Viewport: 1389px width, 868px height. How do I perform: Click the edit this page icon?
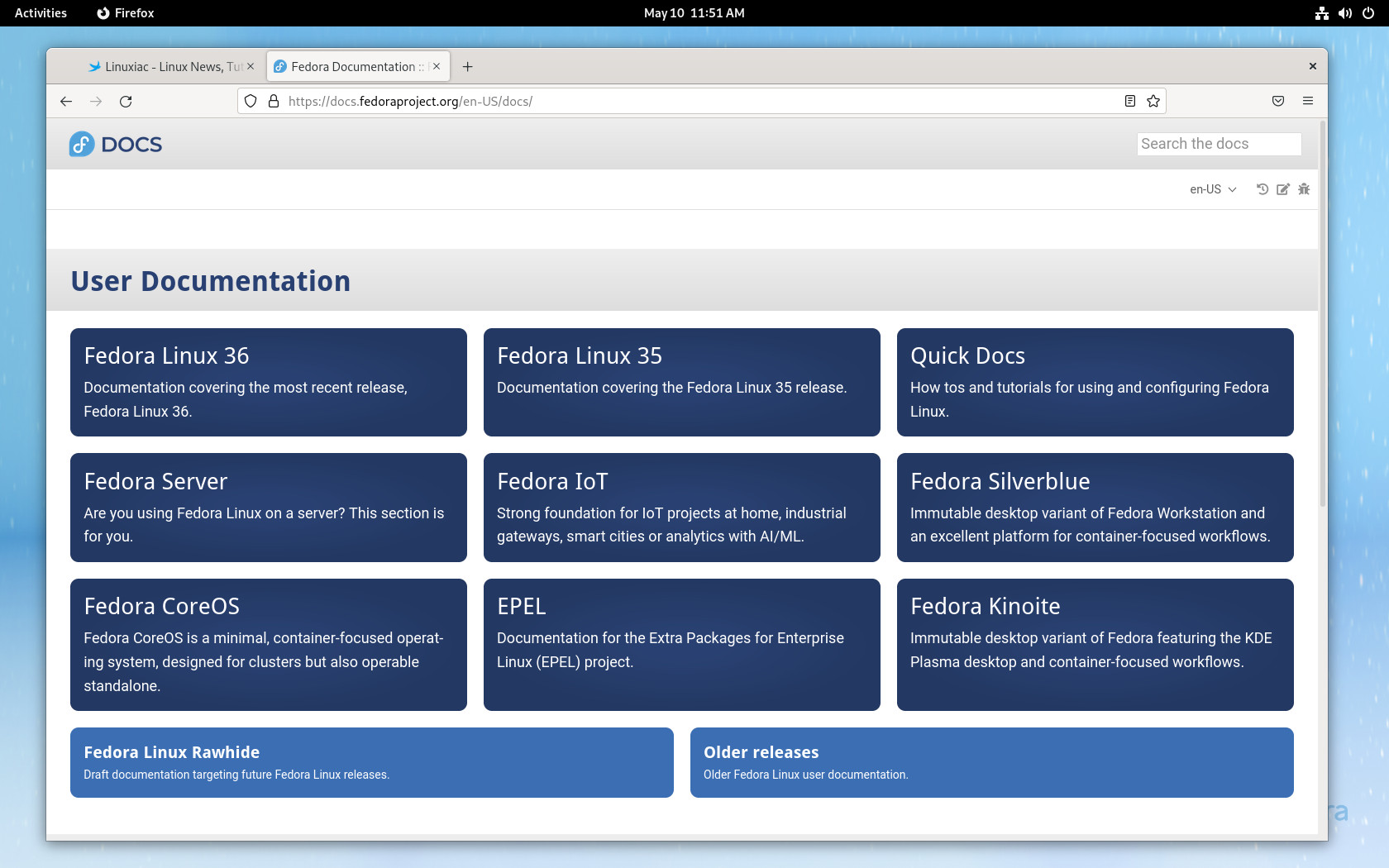coord(1283,189)
